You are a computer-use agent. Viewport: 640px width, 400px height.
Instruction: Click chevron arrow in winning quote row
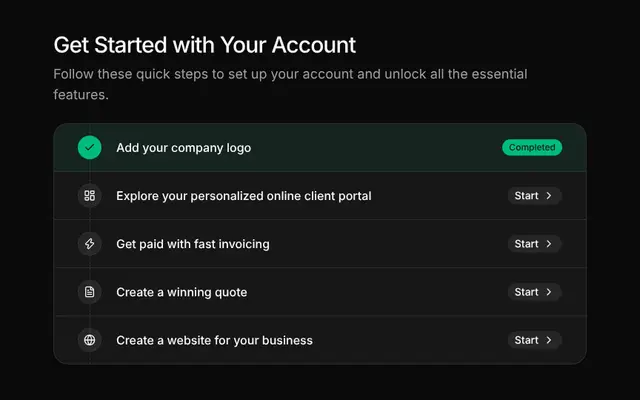[549, 292]
